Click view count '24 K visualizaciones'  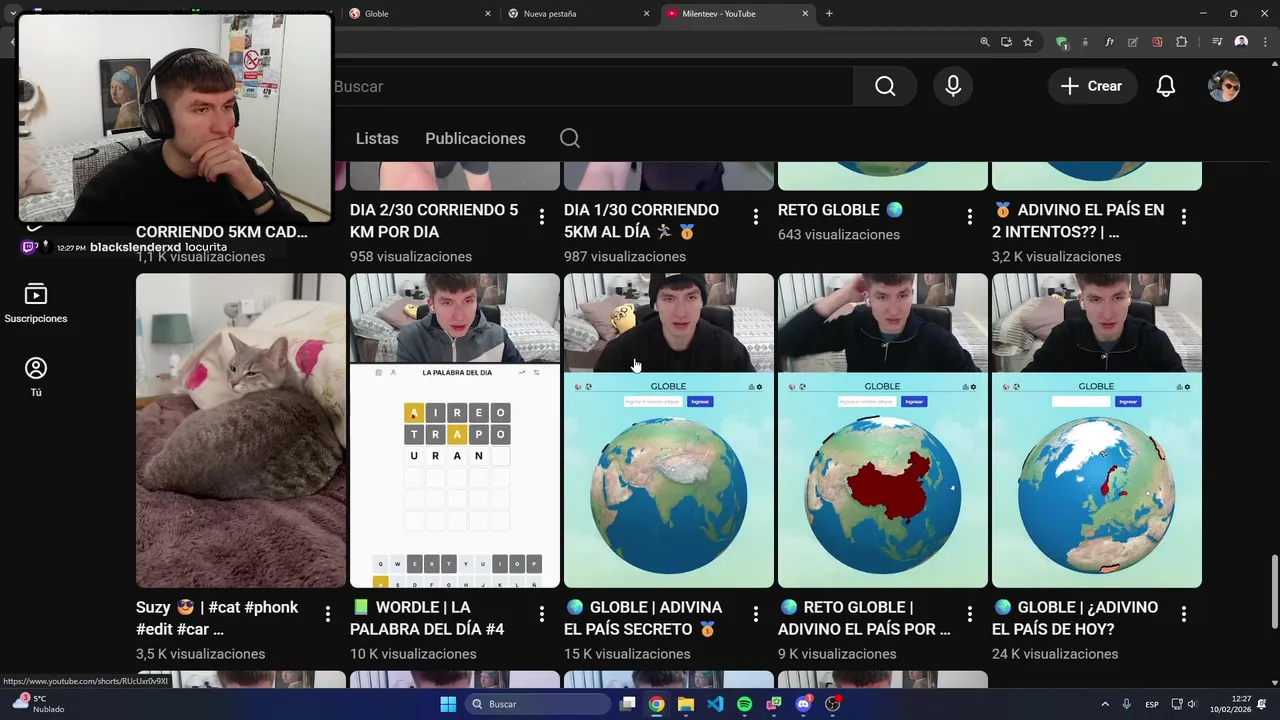click(x=1055, y=654)
